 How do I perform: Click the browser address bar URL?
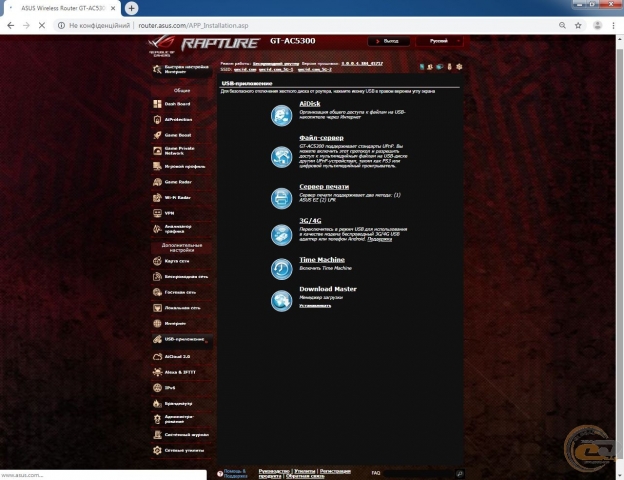(x=193, y=25)
